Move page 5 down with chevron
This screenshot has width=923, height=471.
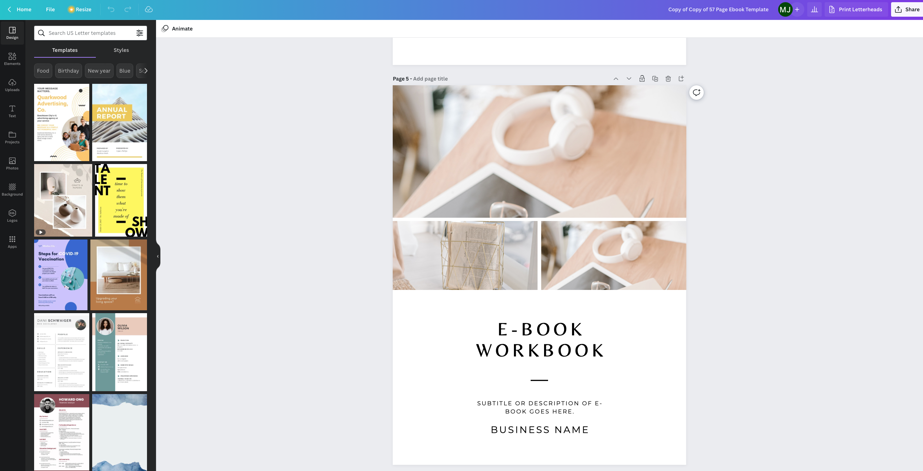point(629,78)
